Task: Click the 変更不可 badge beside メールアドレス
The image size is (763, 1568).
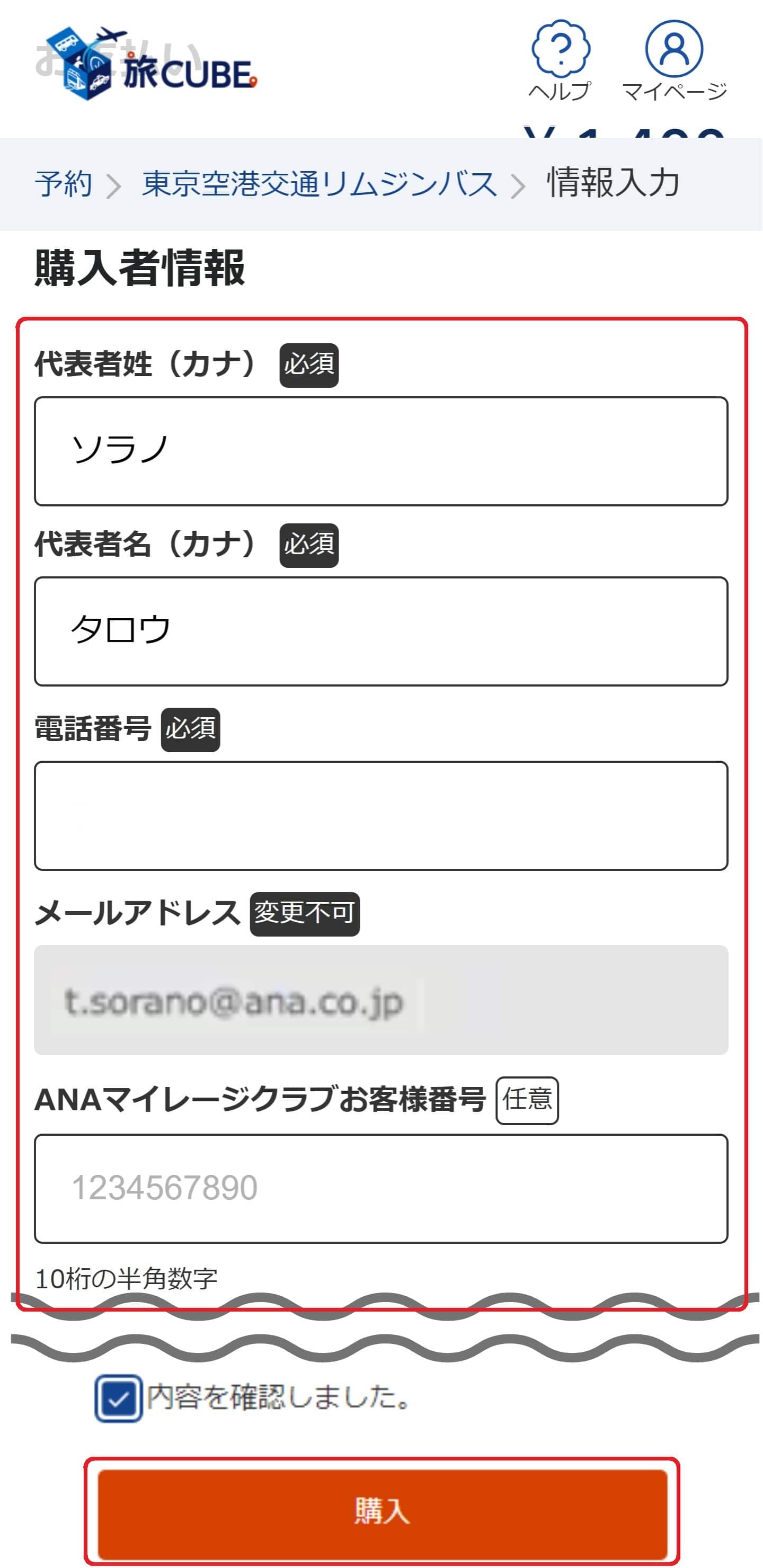Action: 305,914
